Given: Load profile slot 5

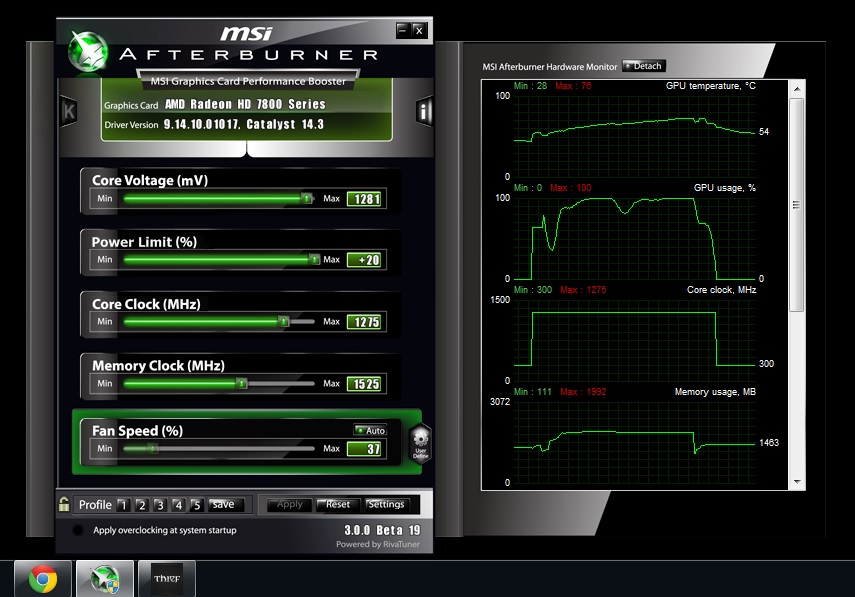Looking at the screenshot, I should click(197, 505).
